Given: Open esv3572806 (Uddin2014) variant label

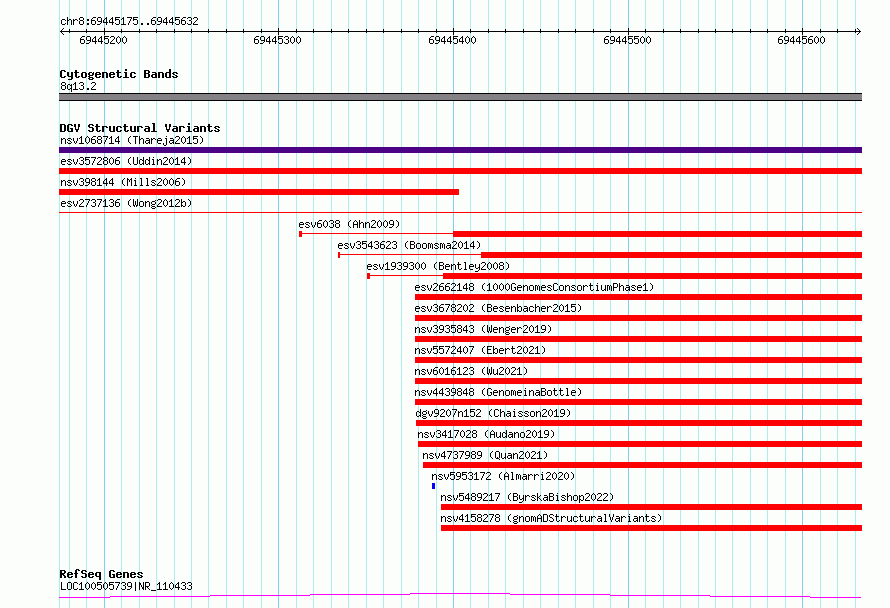Looking at the screenshot, I should click(x=126, y=161).
